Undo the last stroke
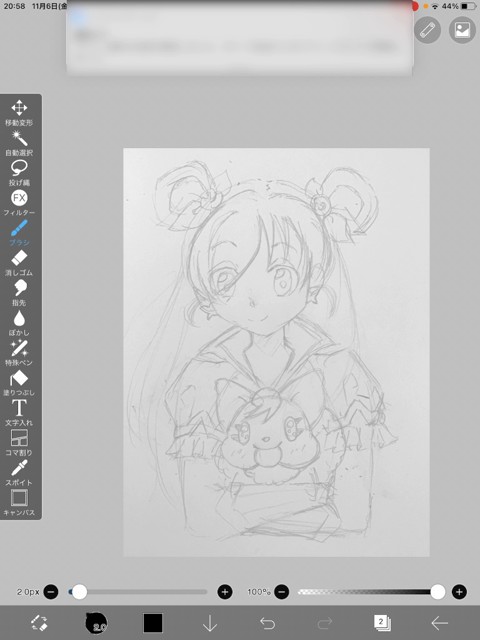This screenshot has height=640, width=480. [268, 623]
